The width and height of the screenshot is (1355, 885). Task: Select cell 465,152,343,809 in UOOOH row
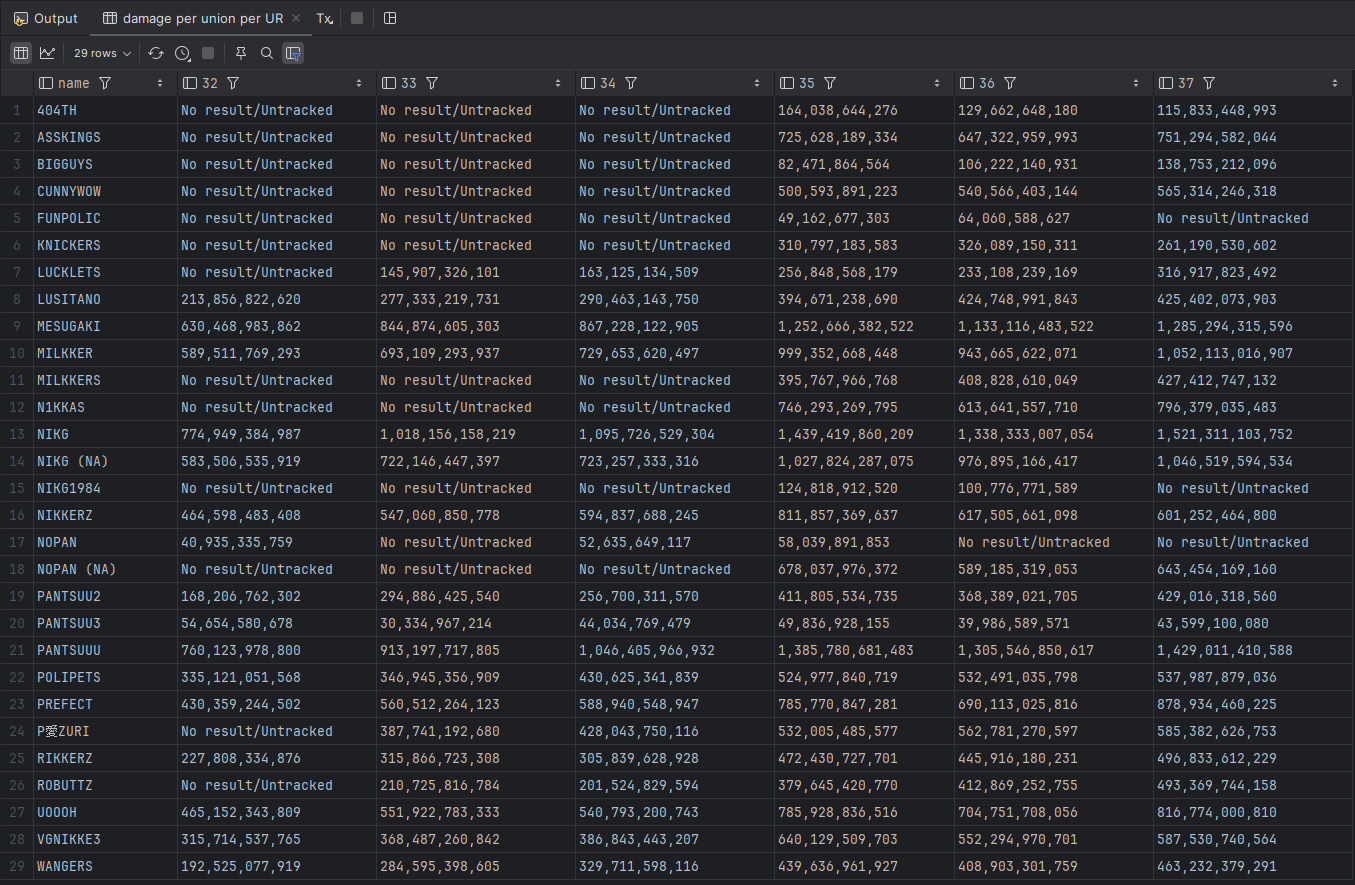click(277, 812)
